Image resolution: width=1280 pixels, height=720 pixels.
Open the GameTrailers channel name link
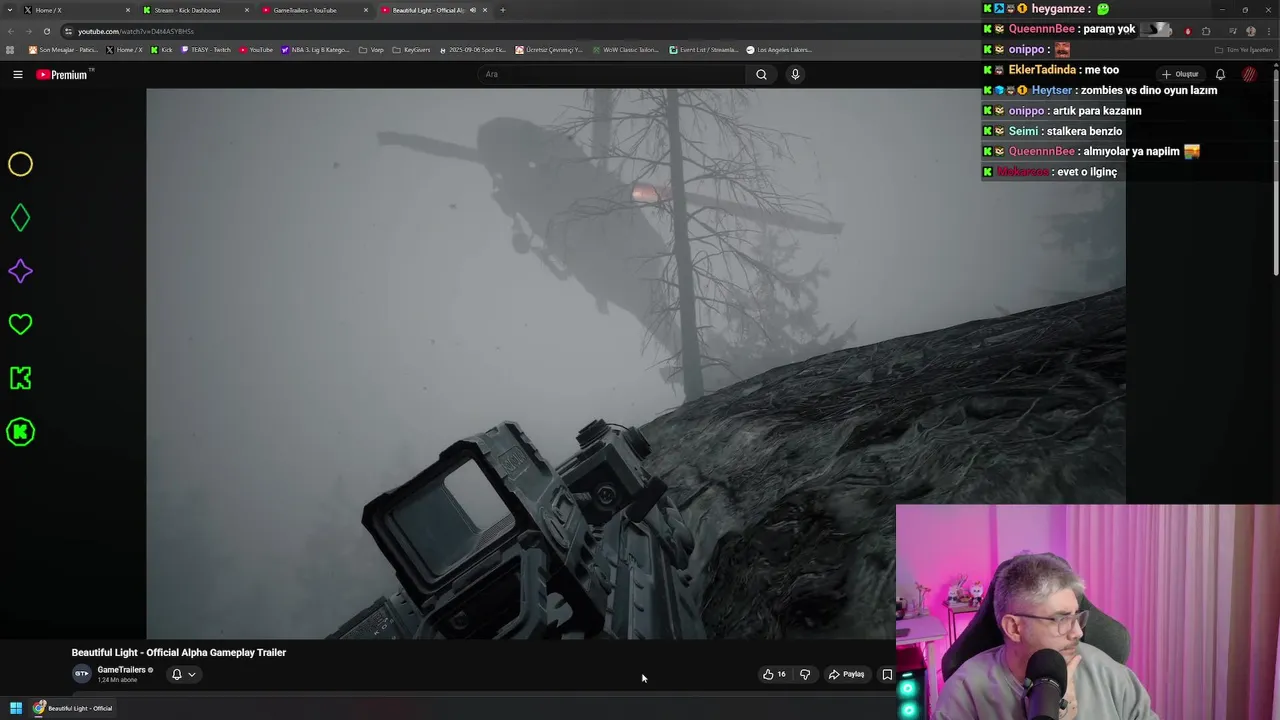coord(121,670)
